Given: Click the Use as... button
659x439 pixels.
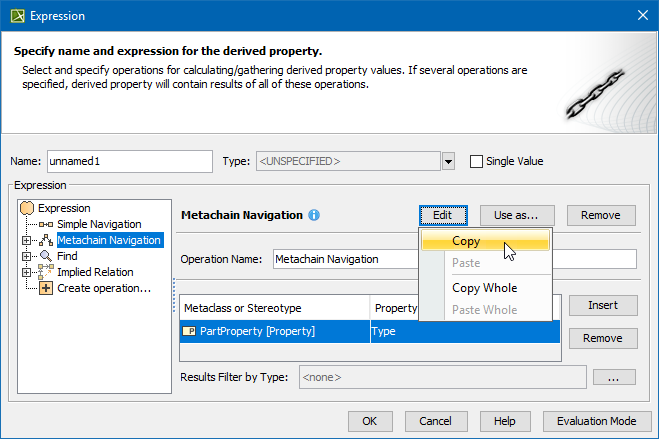Looking at the screenshot, I should pyautogui.click(x=516, y=215).
